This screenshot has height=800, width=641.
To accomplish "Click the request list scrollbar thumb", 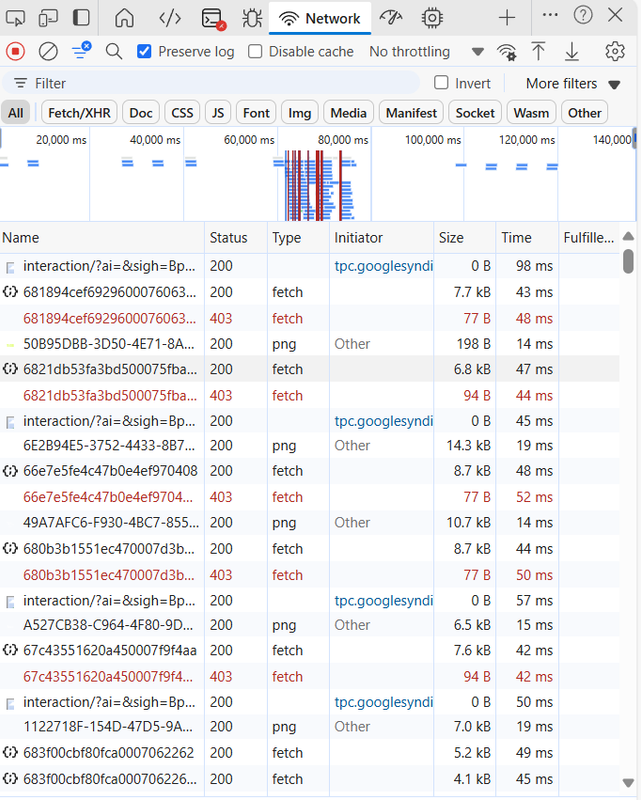I will coord(629,261).
